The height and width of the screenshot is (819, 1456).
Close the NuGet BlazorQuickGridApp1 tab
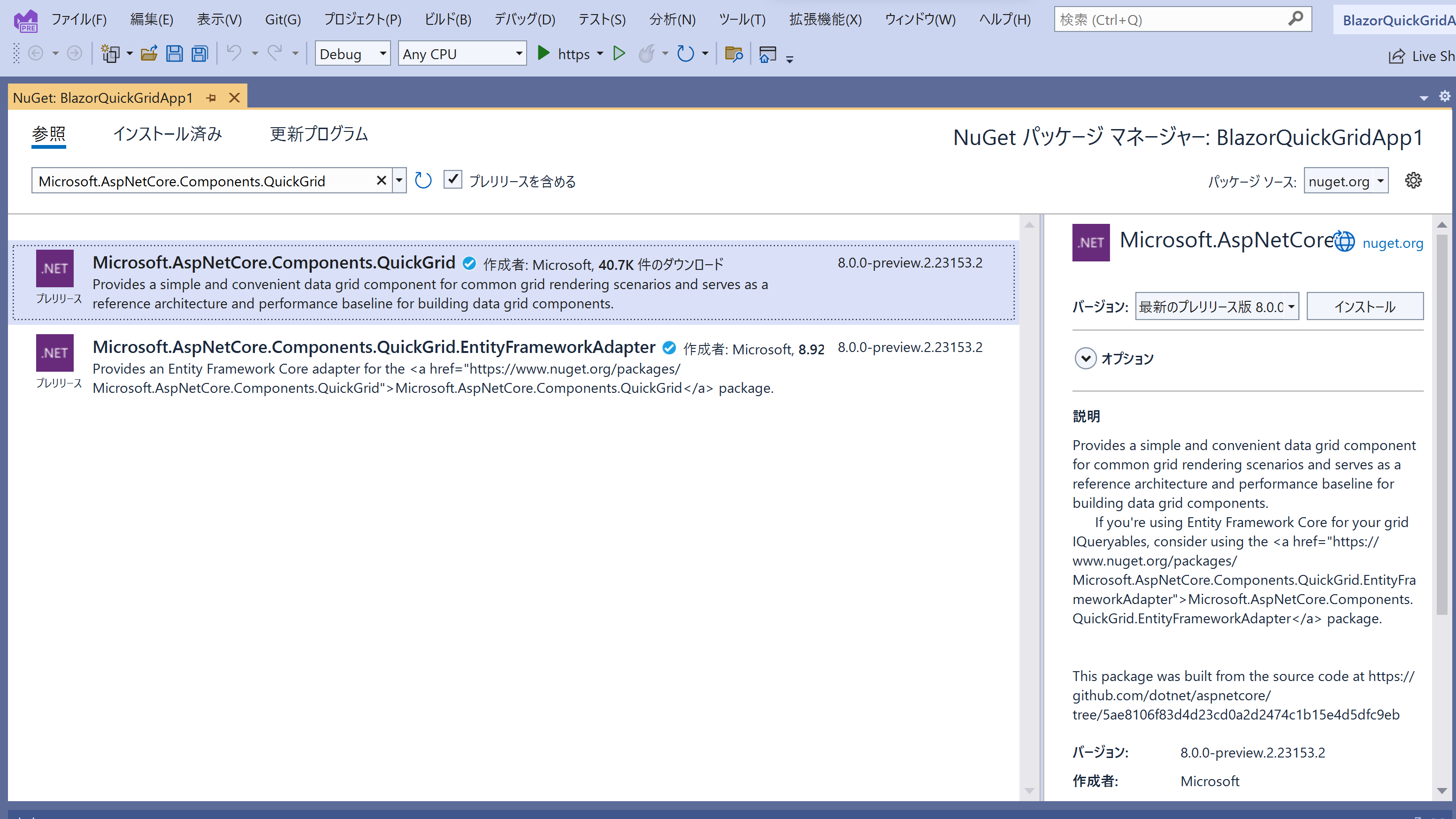click(234, 99)
